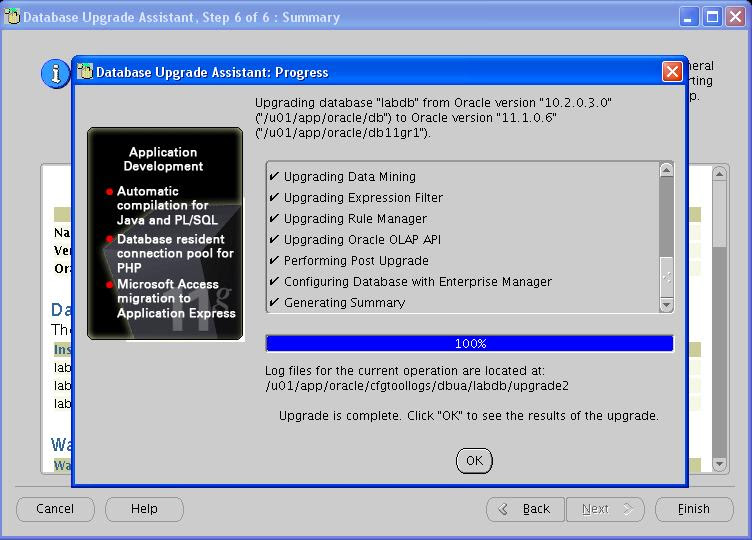Viewport: 752px width, 540px height.
Task: Click the log path /u01/app/oracle/cfgtoollogs/dbua/labdb/upgrade2
Action: pos(417,386)
